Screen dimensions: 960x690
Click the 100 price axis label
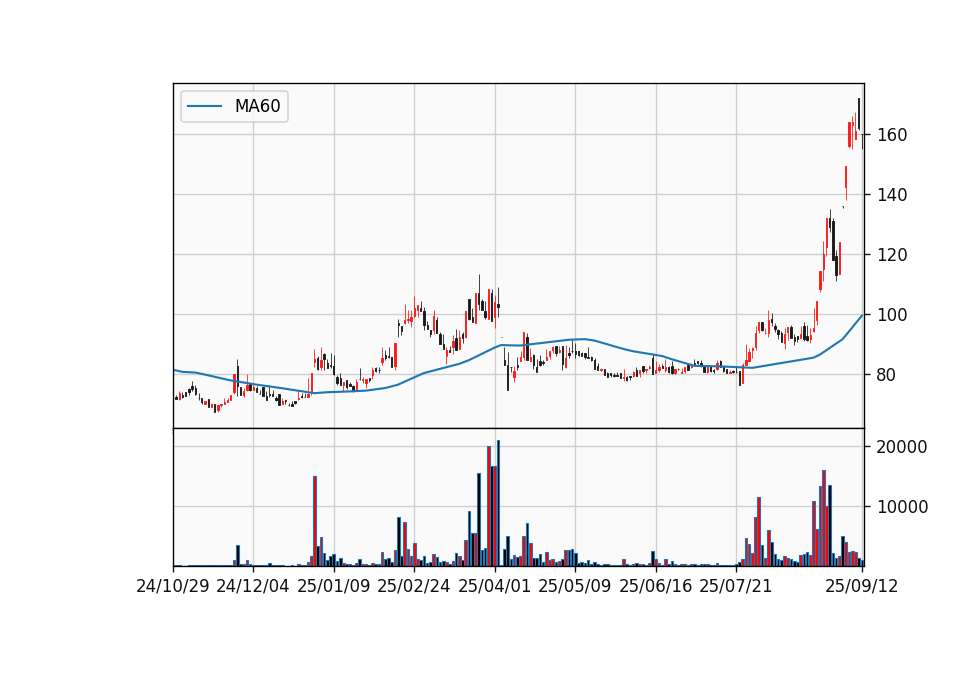892,315
